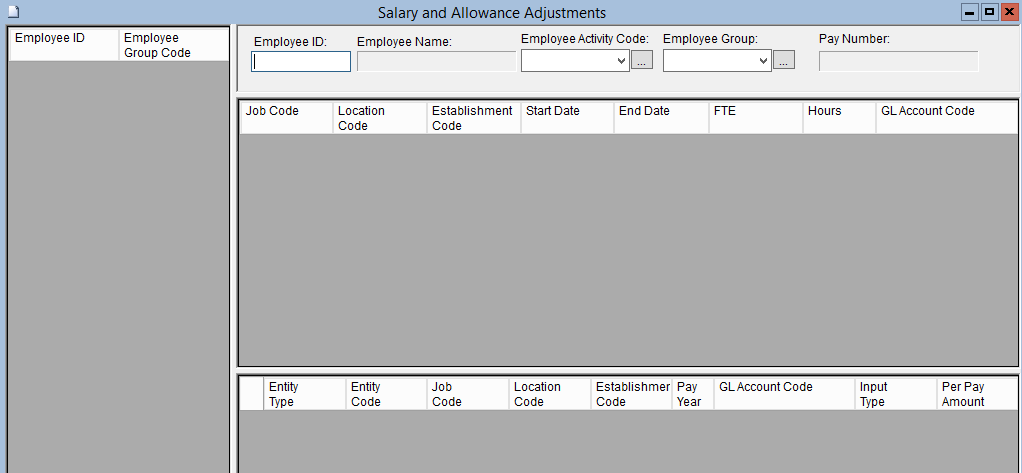
Task: Select Entity Type column header in lower grid
Action: (x=304, y=394)
